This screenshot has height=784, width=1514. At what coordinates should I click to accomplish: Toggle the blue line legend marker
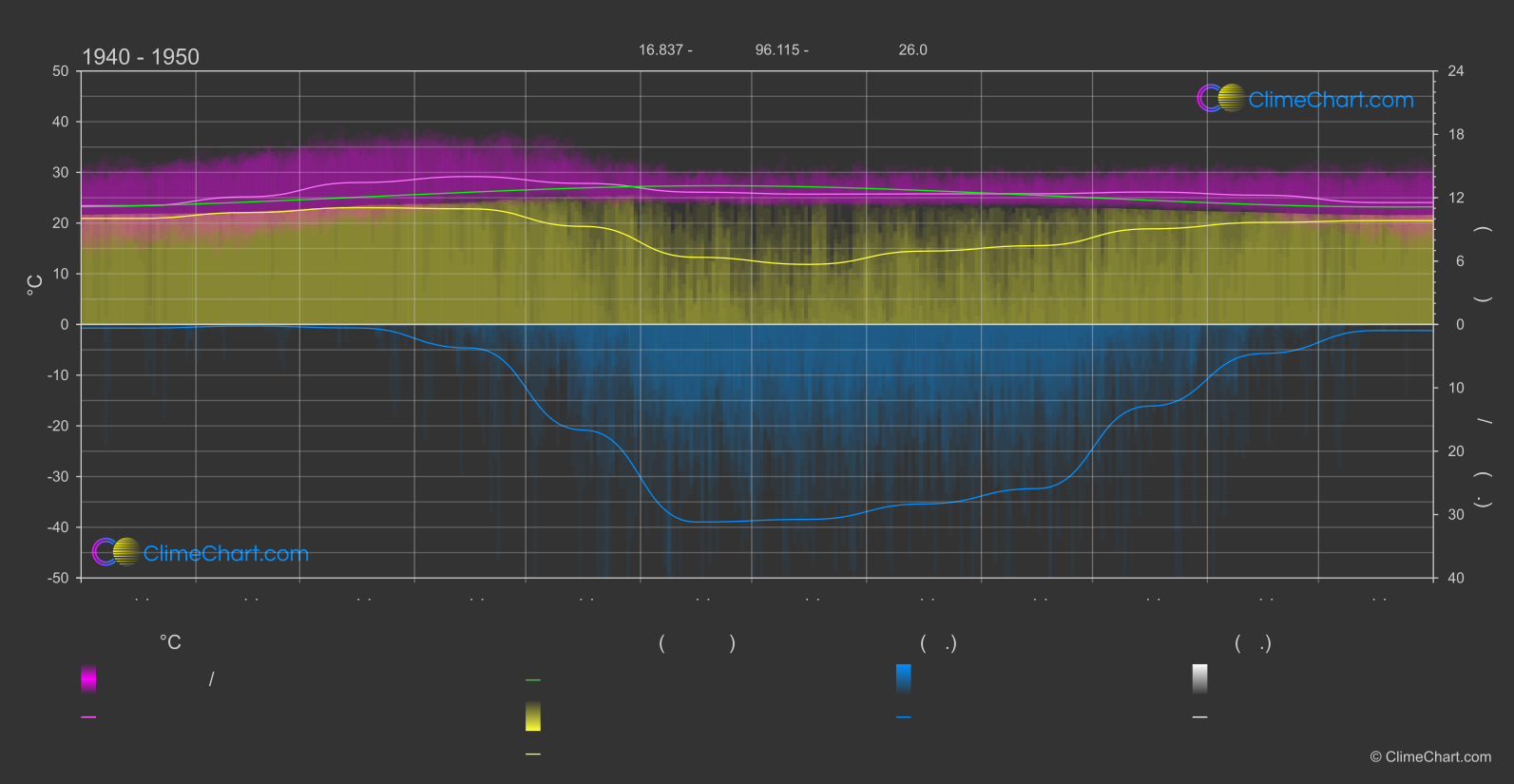[x=904, y=717]
